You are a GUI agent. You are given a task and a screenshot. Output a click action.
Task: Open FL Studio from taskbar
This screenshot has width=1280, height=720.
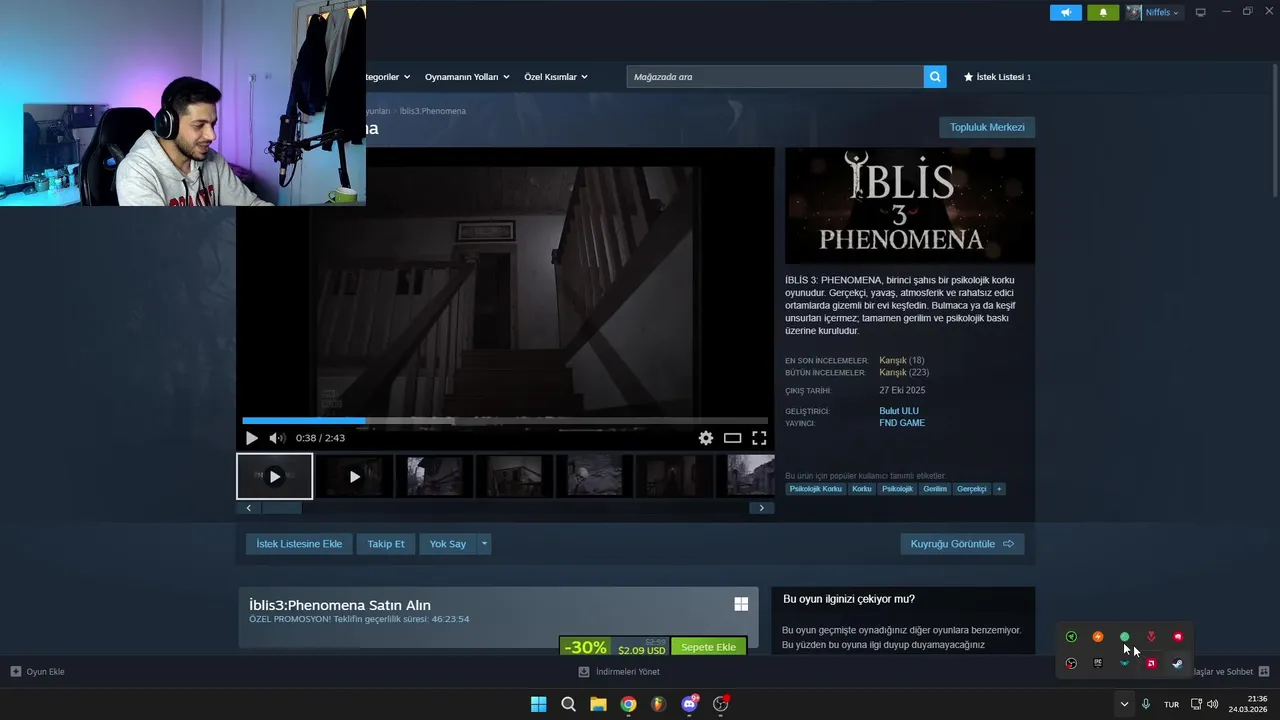(x=658, y=704)
